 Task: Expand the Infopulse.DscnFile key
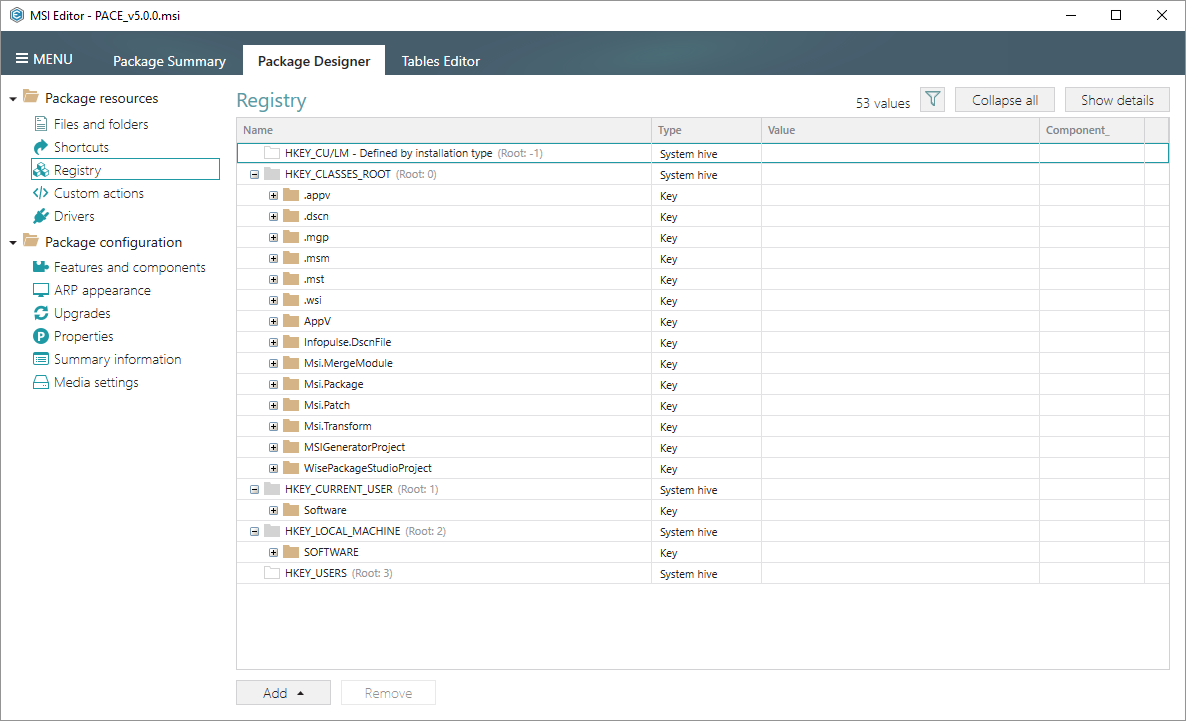click(x=274, y=343)
